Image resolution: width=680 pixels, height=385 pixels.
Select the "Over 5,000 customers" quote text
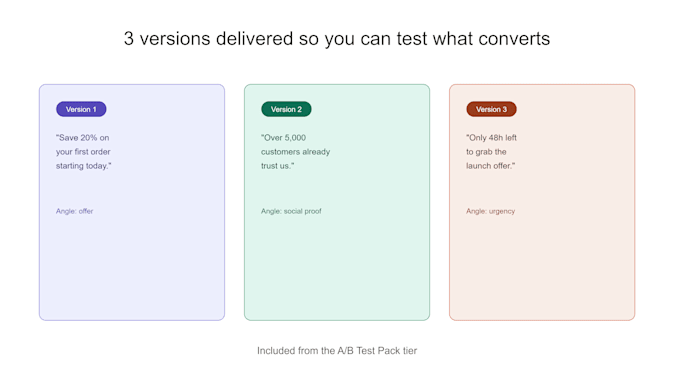(x=295, y=152)
